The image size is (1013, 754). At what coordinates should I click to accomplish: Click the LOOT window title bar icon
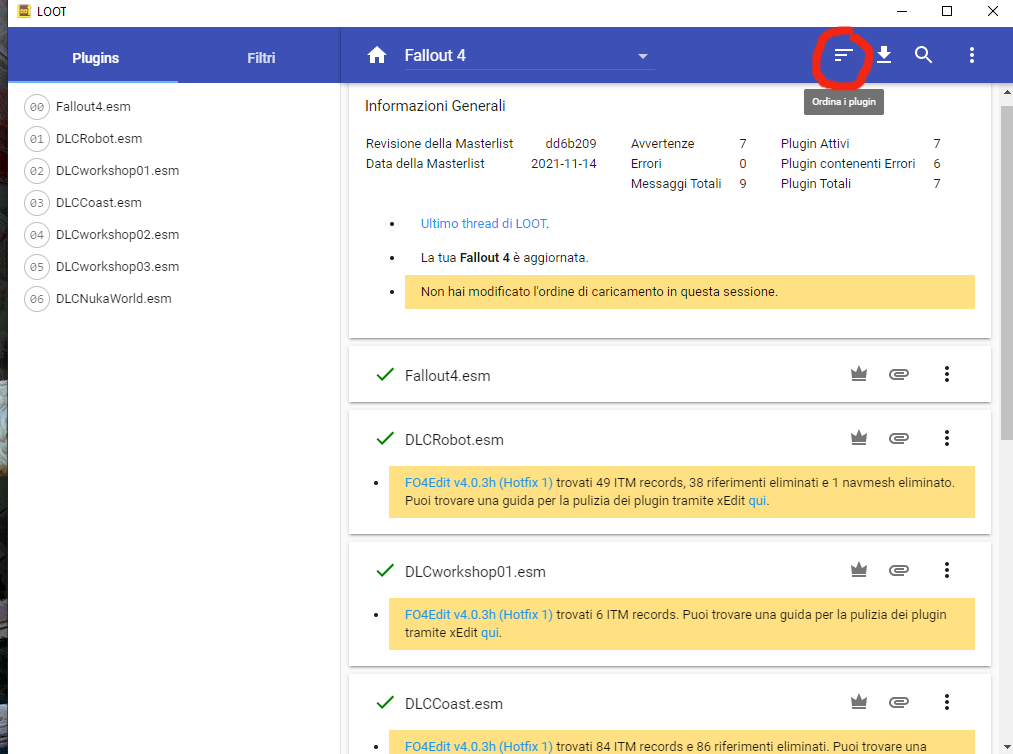24,11
